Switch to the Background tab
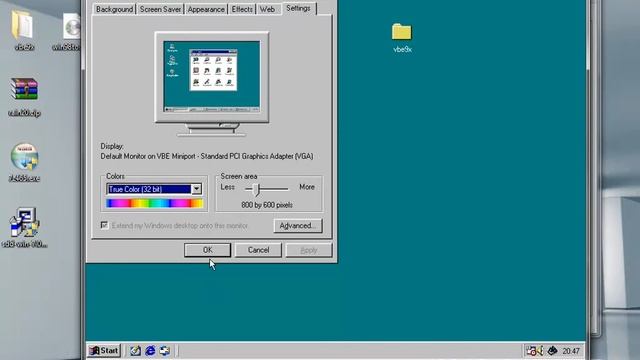Viewport: 640px width, 360px height. click(x=114, y=9)
